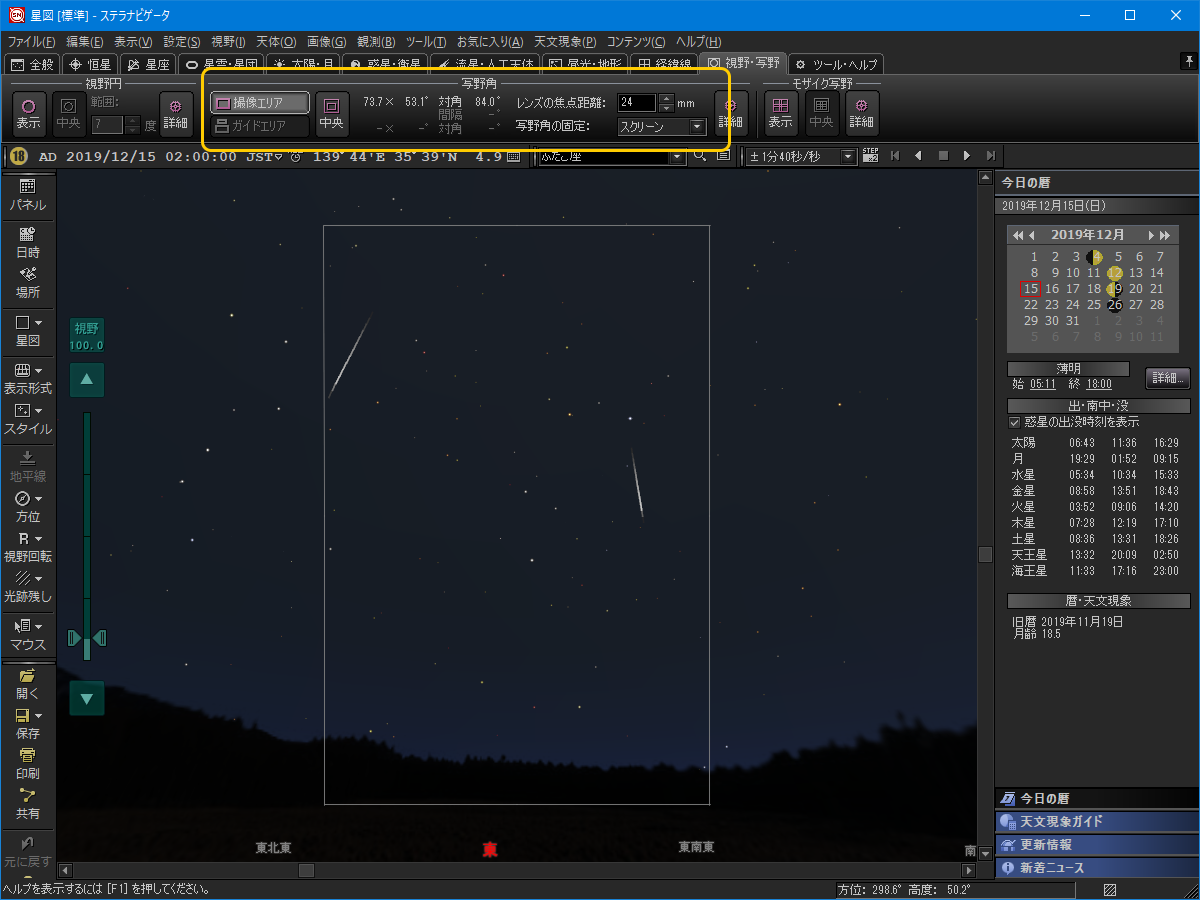Go to next year in calendar
Image resolution: width=1200 pixels, height=900 pixels.
tap(1165, 235)
